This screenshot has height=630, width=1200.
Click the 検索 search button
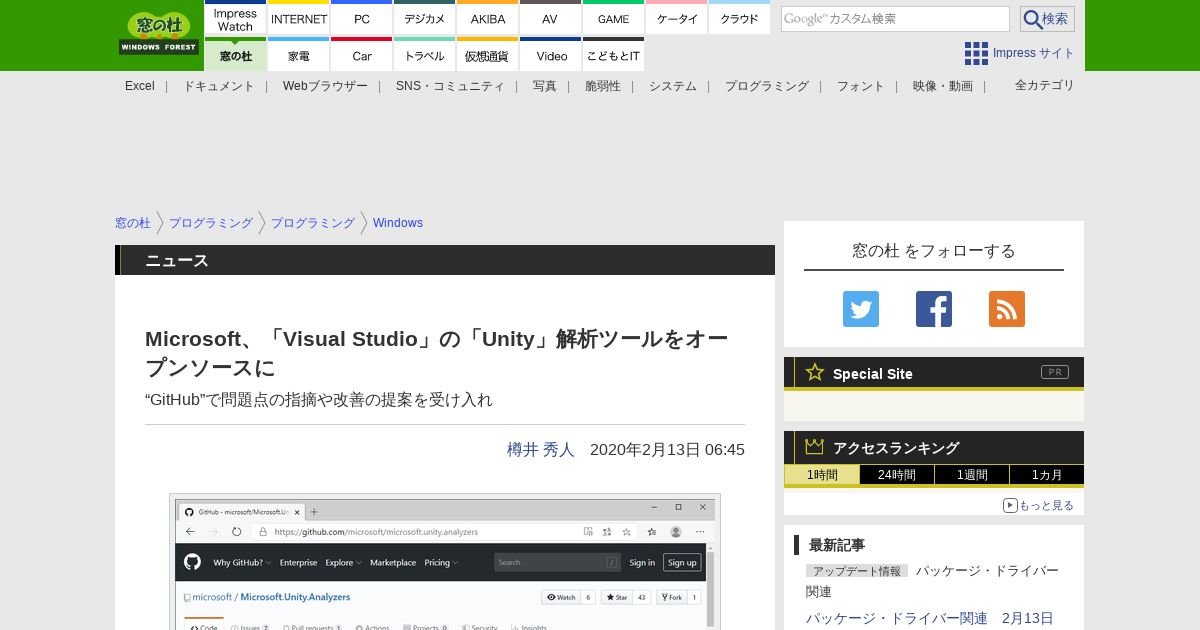tap(1047, 19)
